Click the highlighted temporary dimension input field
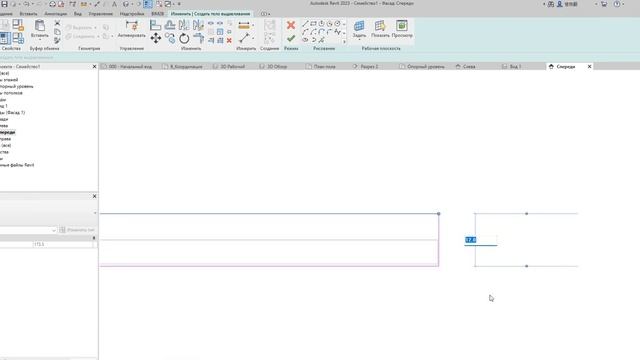The width and height of the screenshot is (640, 360). point(481,240)
